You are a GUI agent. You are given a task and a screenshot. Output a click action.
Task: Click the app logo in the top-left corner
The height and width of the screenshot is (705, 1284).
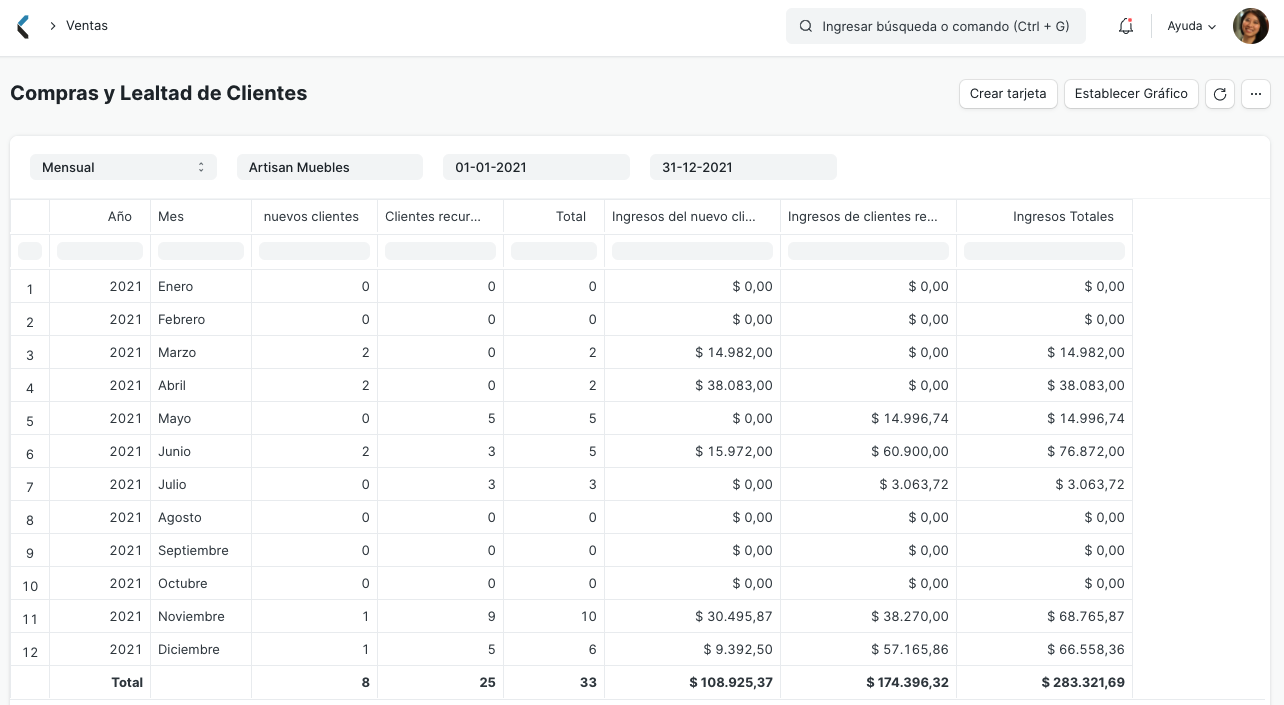click(x=22, y=26)
